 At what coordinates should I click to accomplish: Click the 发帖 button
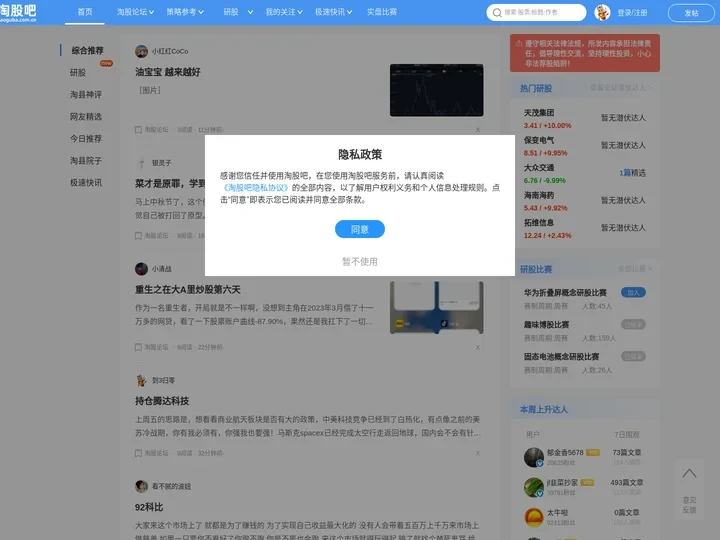coord(691,13)
